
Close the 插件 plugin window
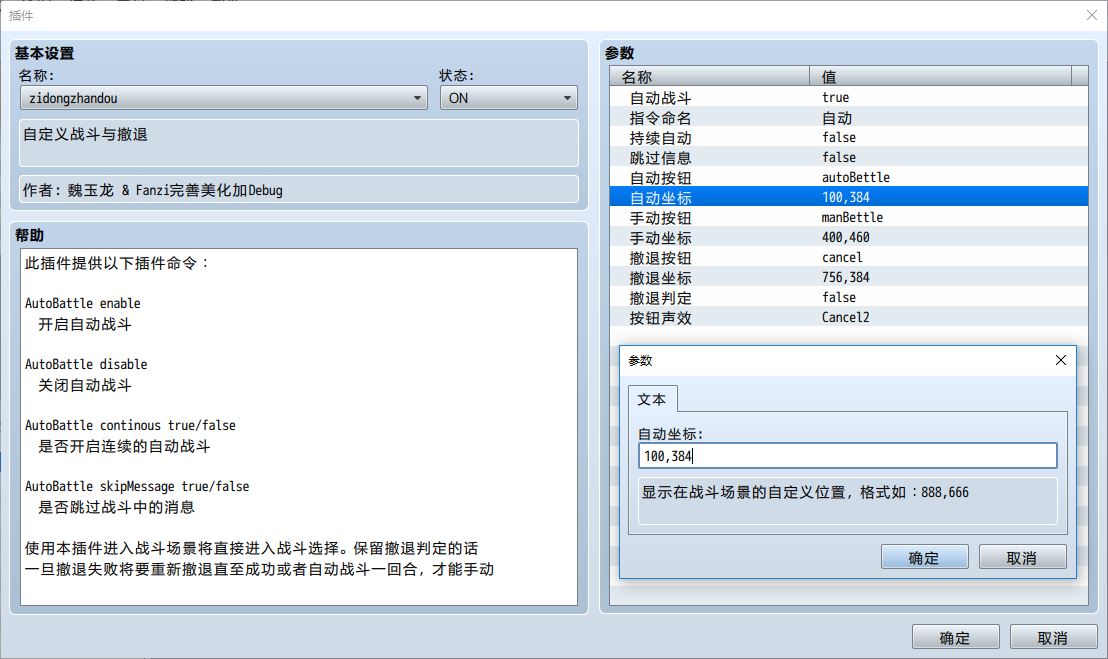(1091, 15)
